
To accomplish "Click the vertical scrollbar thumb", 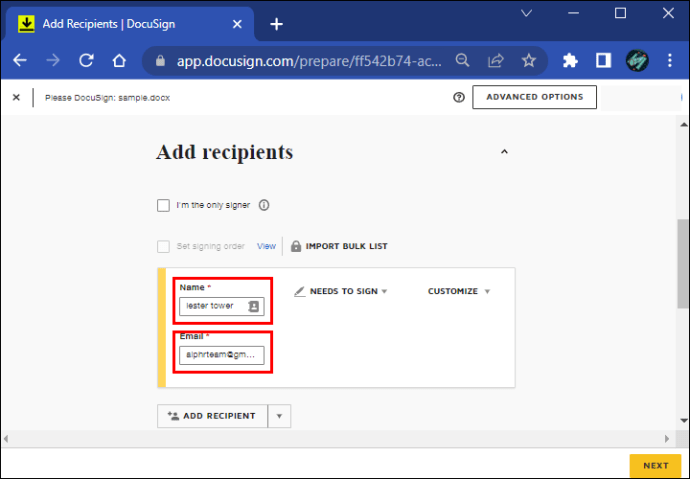I will [683, 263].
